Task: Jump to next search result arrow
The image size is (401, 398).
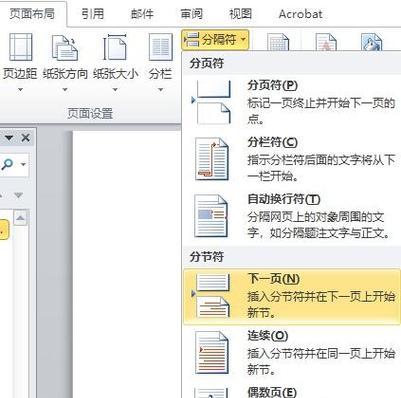Action: point(18,195)
